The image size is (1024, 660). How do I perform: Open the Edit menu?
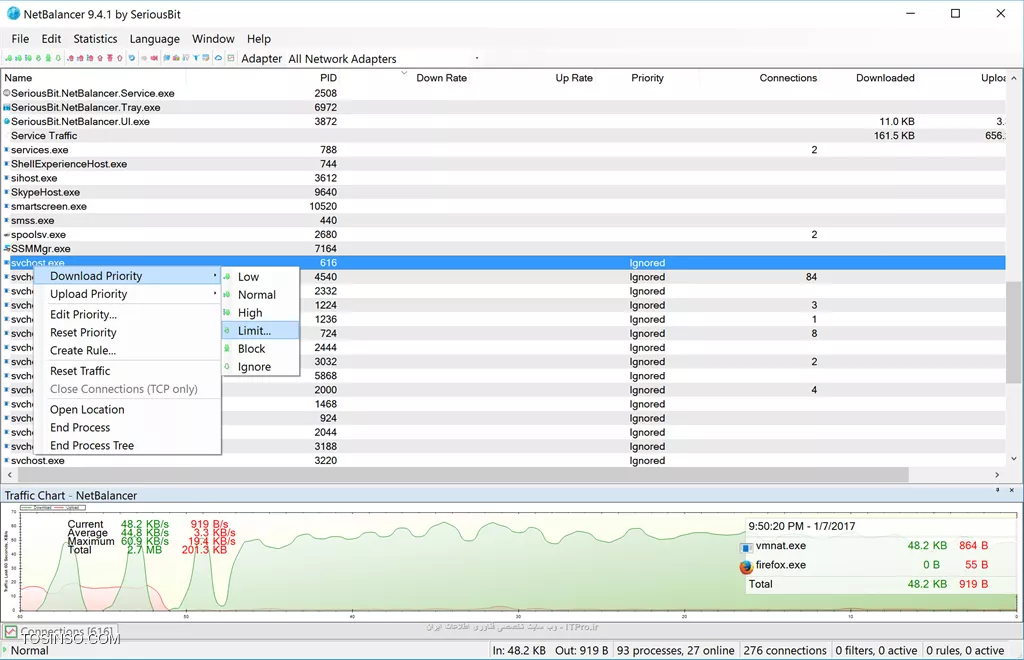point(51,39)
